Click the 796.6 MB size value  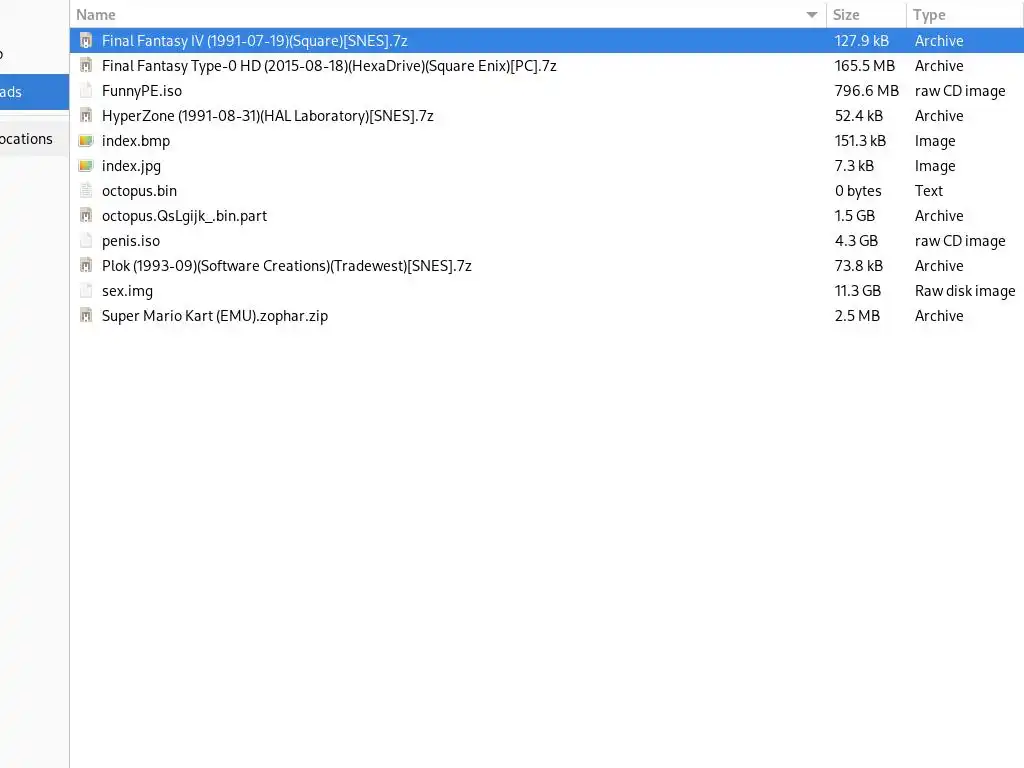[x=867, y=90]
